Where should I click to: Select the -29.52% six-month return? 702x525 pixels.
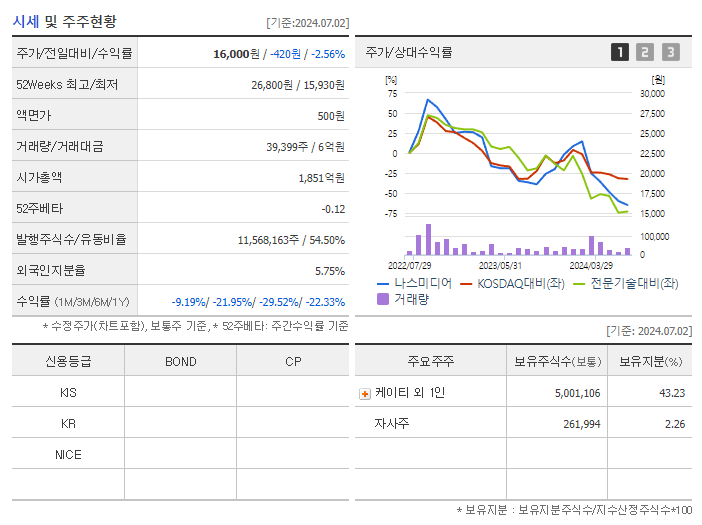coord(279,302)
